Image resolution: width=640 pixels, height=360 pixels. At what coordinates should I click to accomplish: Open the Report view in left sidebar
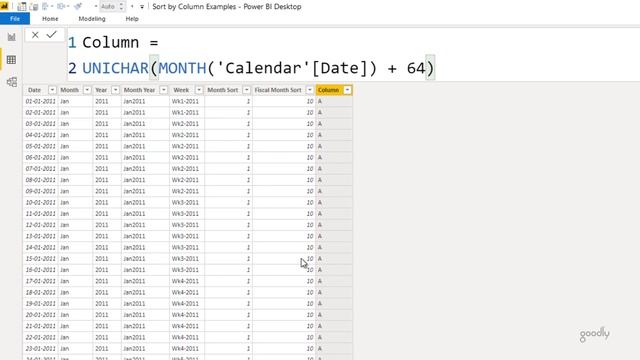tap(11, 37)
